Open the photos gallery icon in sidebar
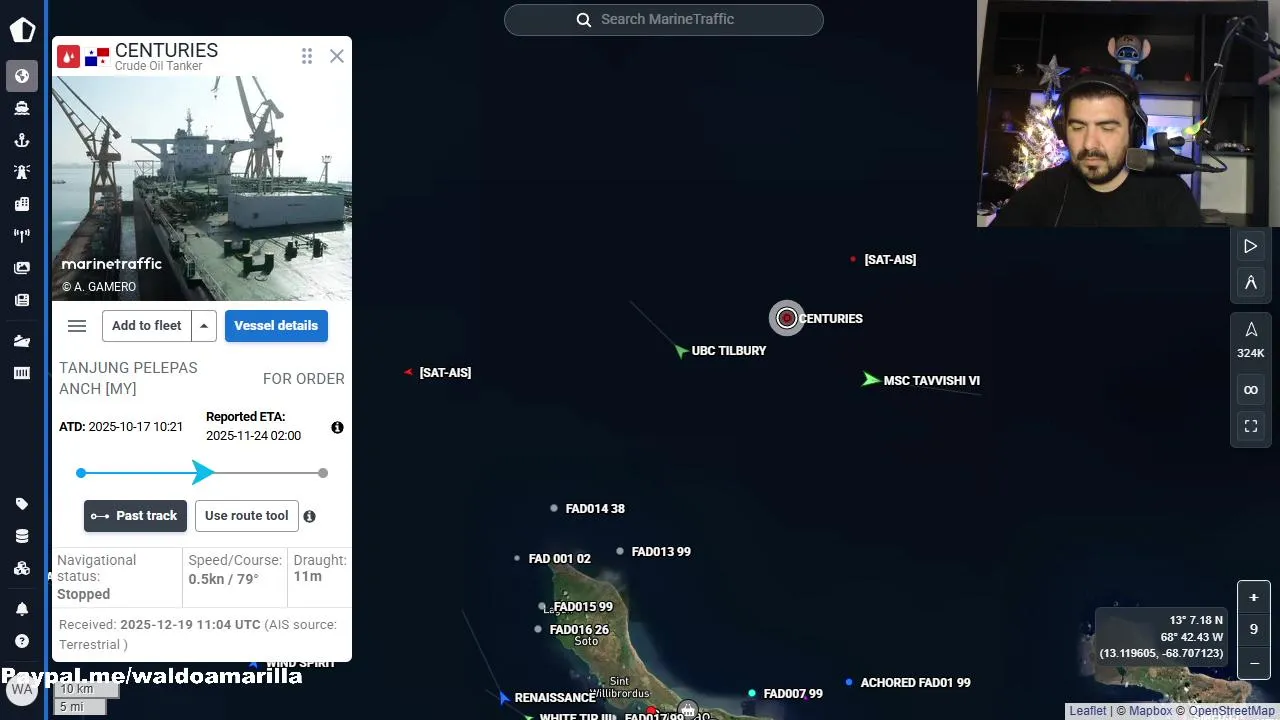 pyautogui.click(x=22, y=268)
